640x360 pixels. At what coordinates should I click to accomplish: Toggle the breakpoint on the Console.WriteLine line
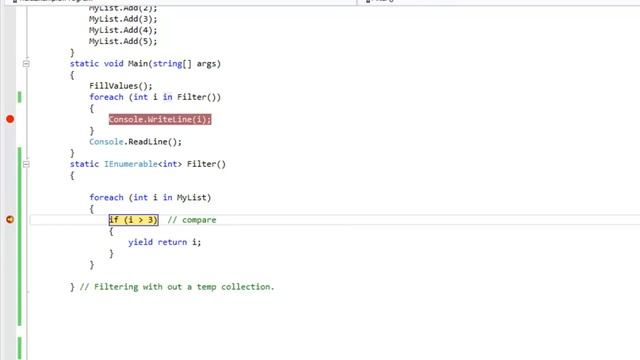tap(10, 119)
